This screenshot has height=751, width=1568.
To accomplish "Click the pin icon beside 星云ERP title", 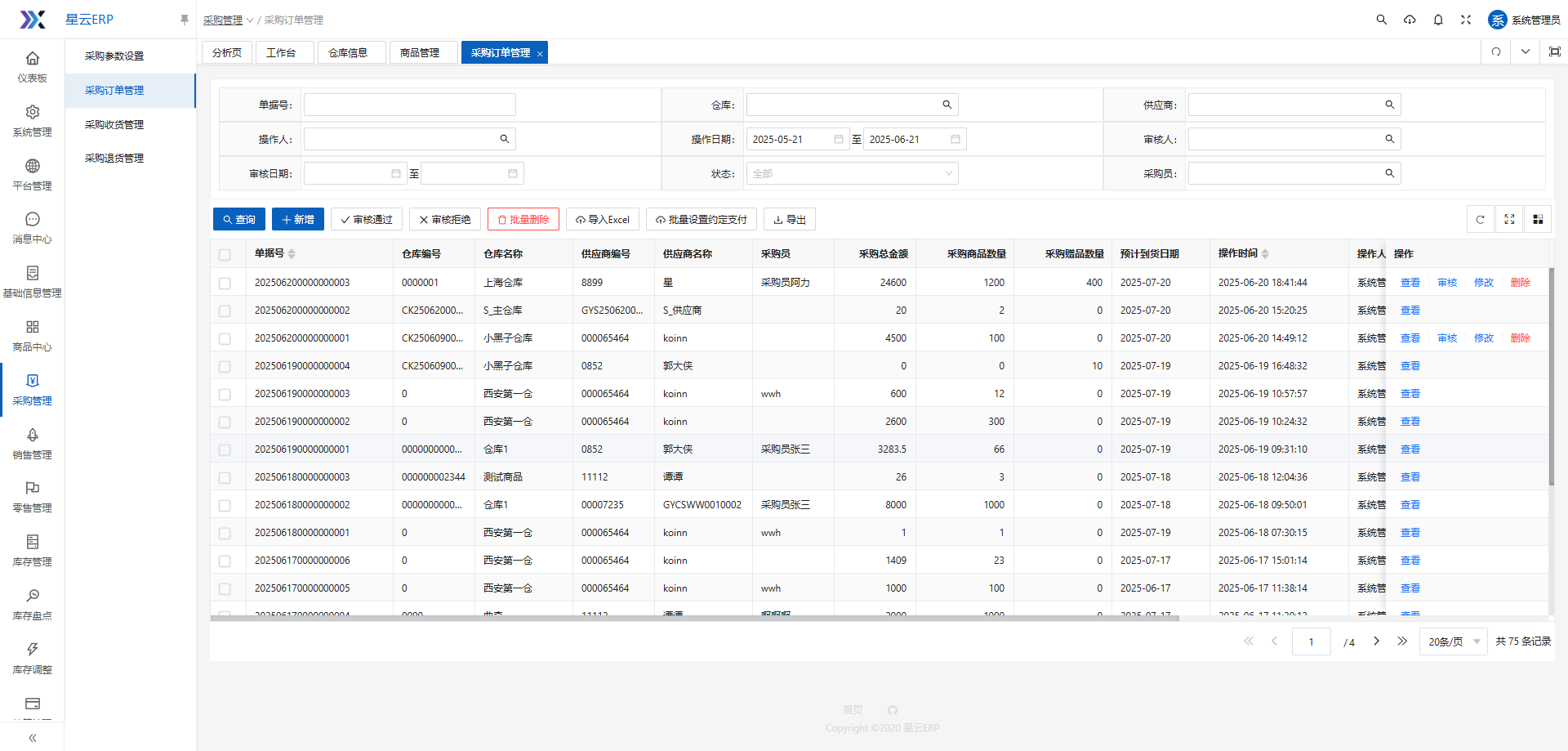I will pos(185,20).
